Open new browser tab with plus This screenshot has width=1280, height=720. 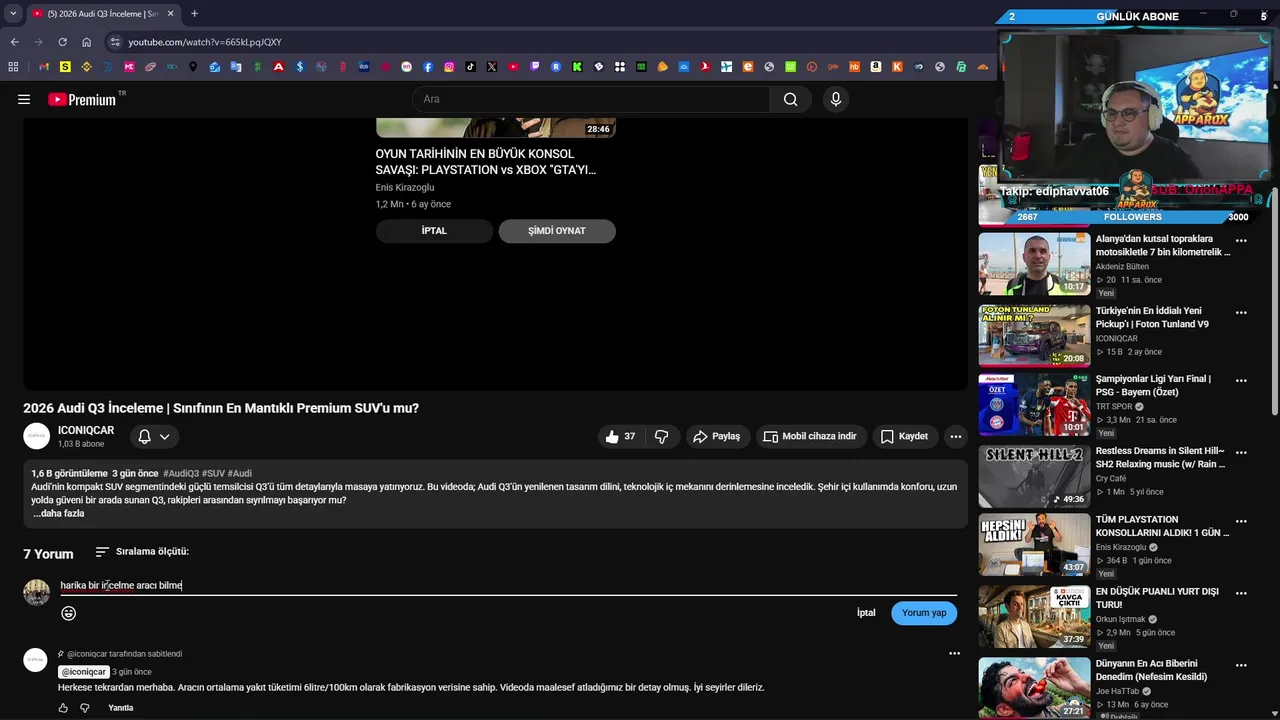[194, 14]
